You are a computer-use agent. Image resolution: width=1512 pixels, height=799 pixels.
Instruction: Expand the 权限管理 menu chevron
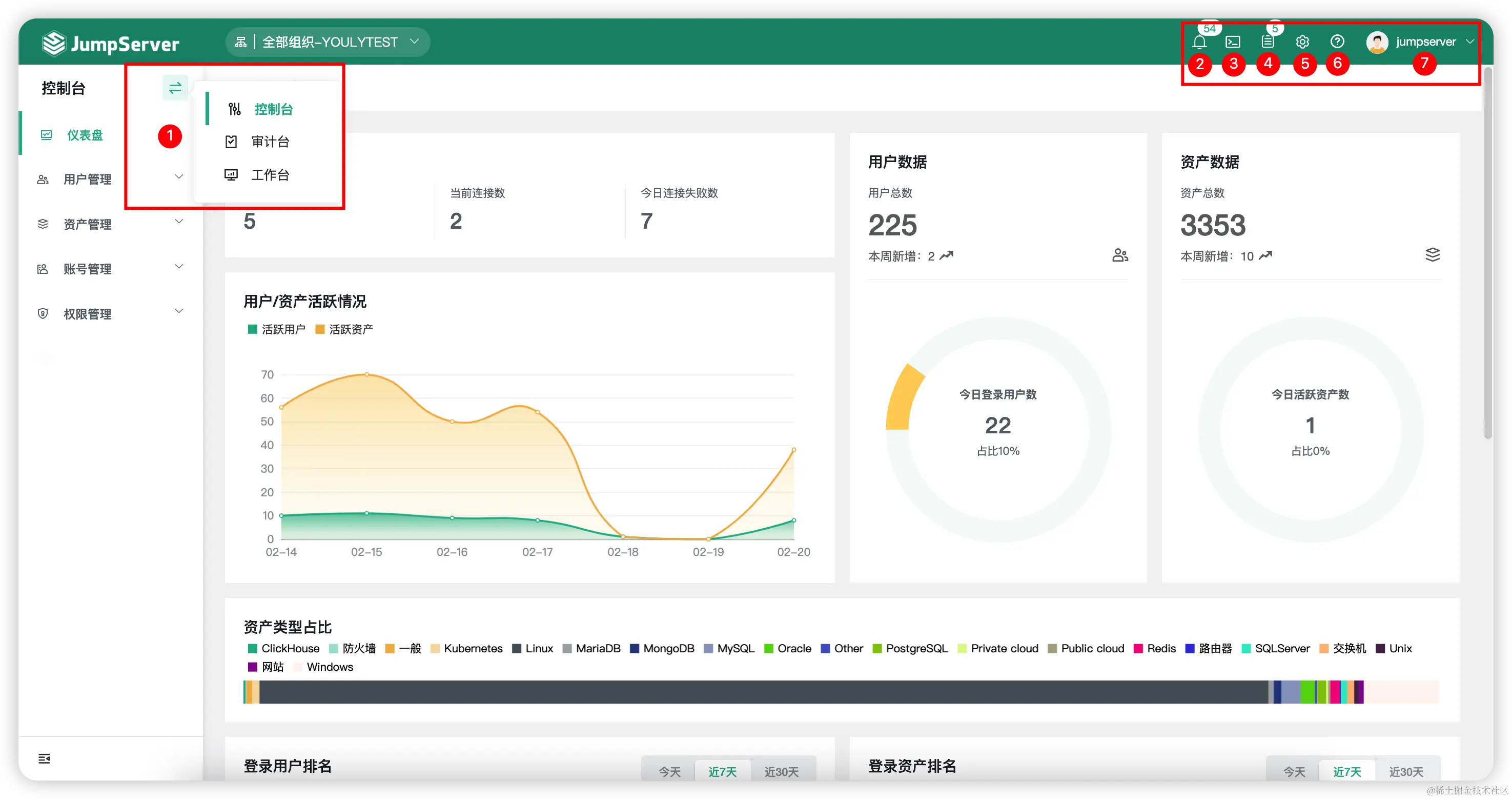coord(179,311)
